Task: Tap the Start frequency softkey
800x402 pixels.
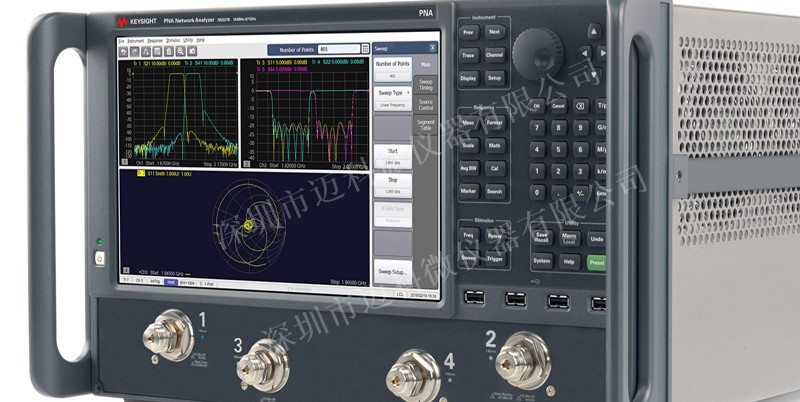Action: pyautogui.click(x=393, y=157)
